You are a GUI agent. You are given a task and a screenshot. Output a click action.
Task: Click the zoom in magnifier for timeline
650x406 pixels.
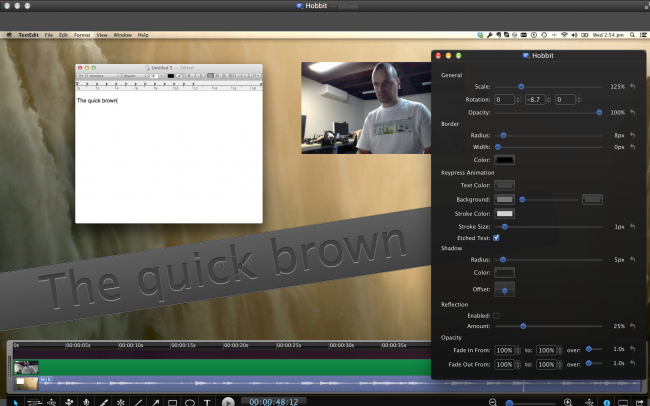[x=568, y=401]
